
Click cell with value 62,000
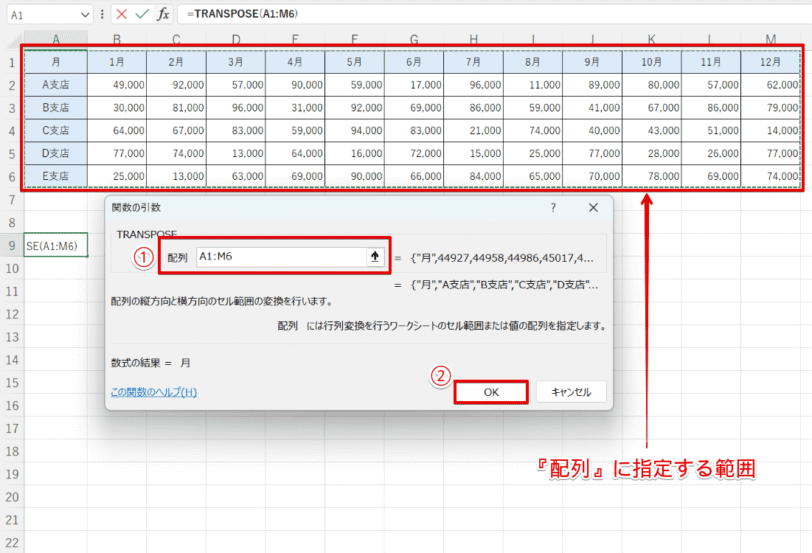click(771, 85)
